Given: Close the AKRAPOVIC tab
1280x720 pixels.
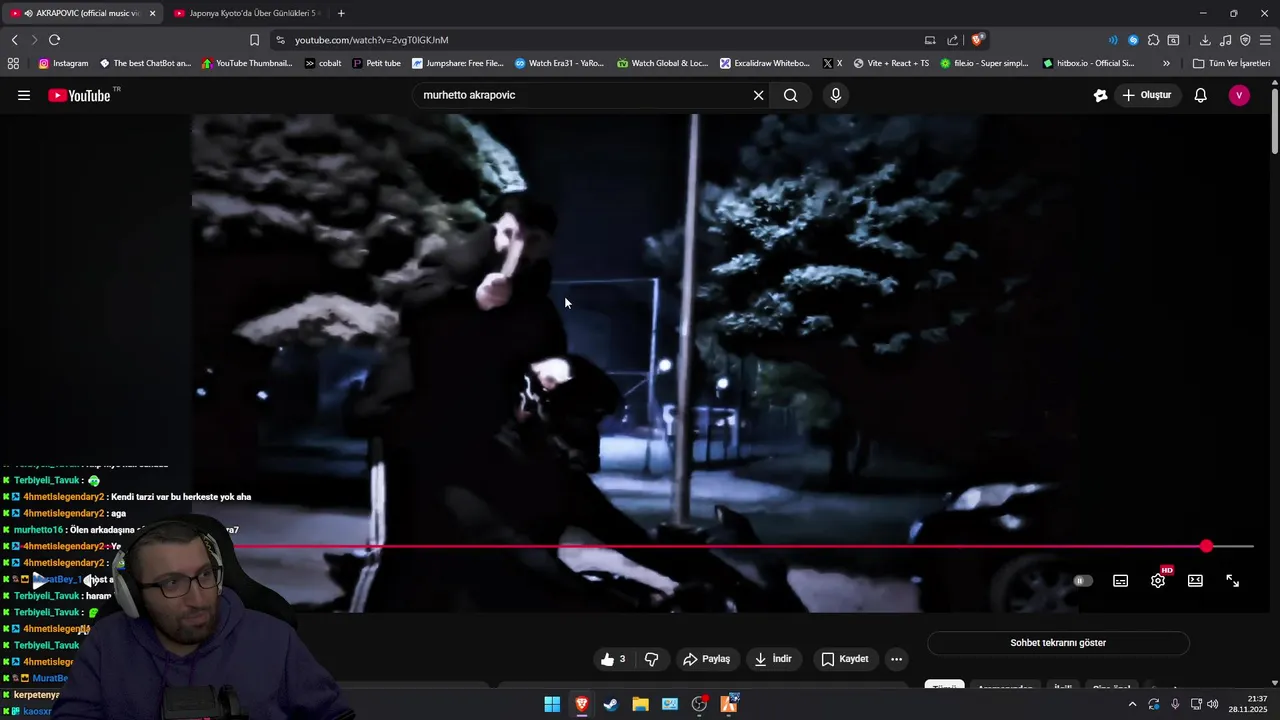Looking at the screenshot, I should pos(153,13).
